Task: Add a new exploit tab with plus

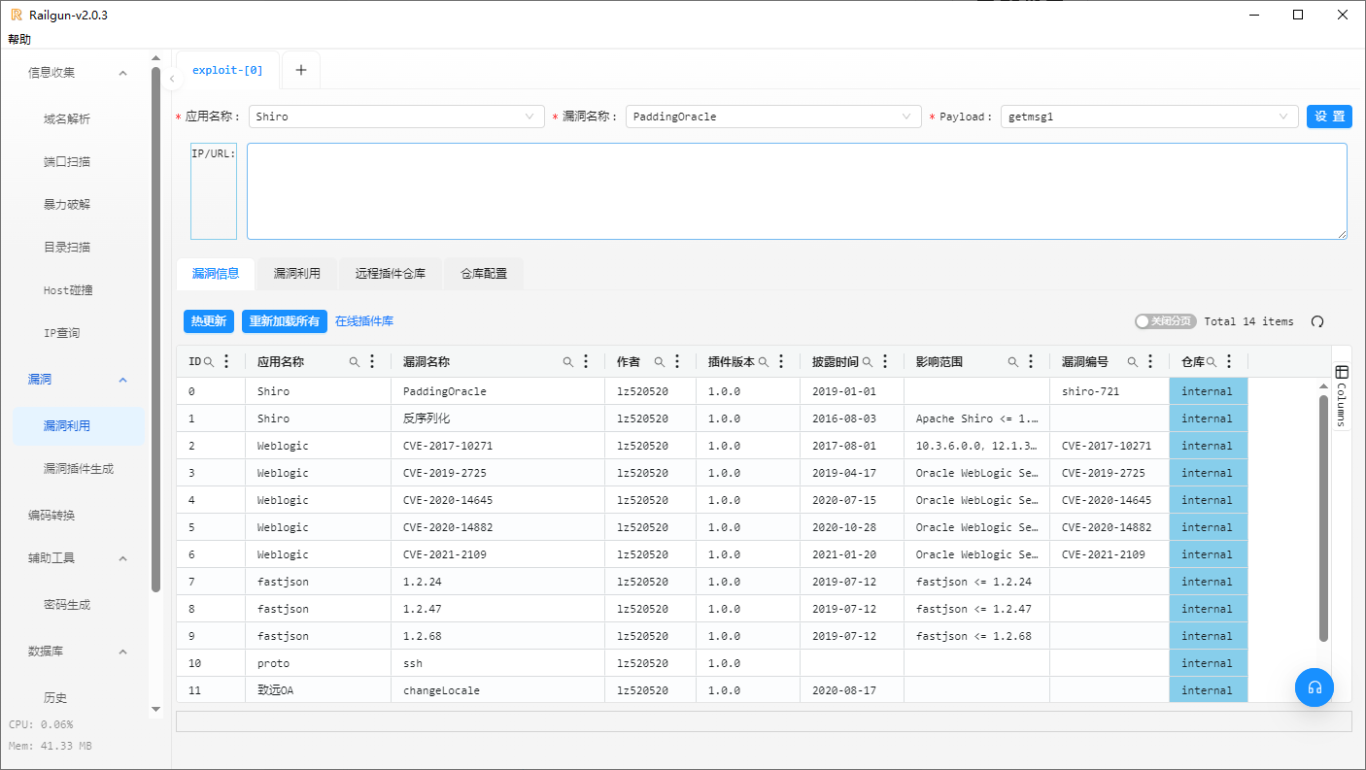Action: coord(301,70)
